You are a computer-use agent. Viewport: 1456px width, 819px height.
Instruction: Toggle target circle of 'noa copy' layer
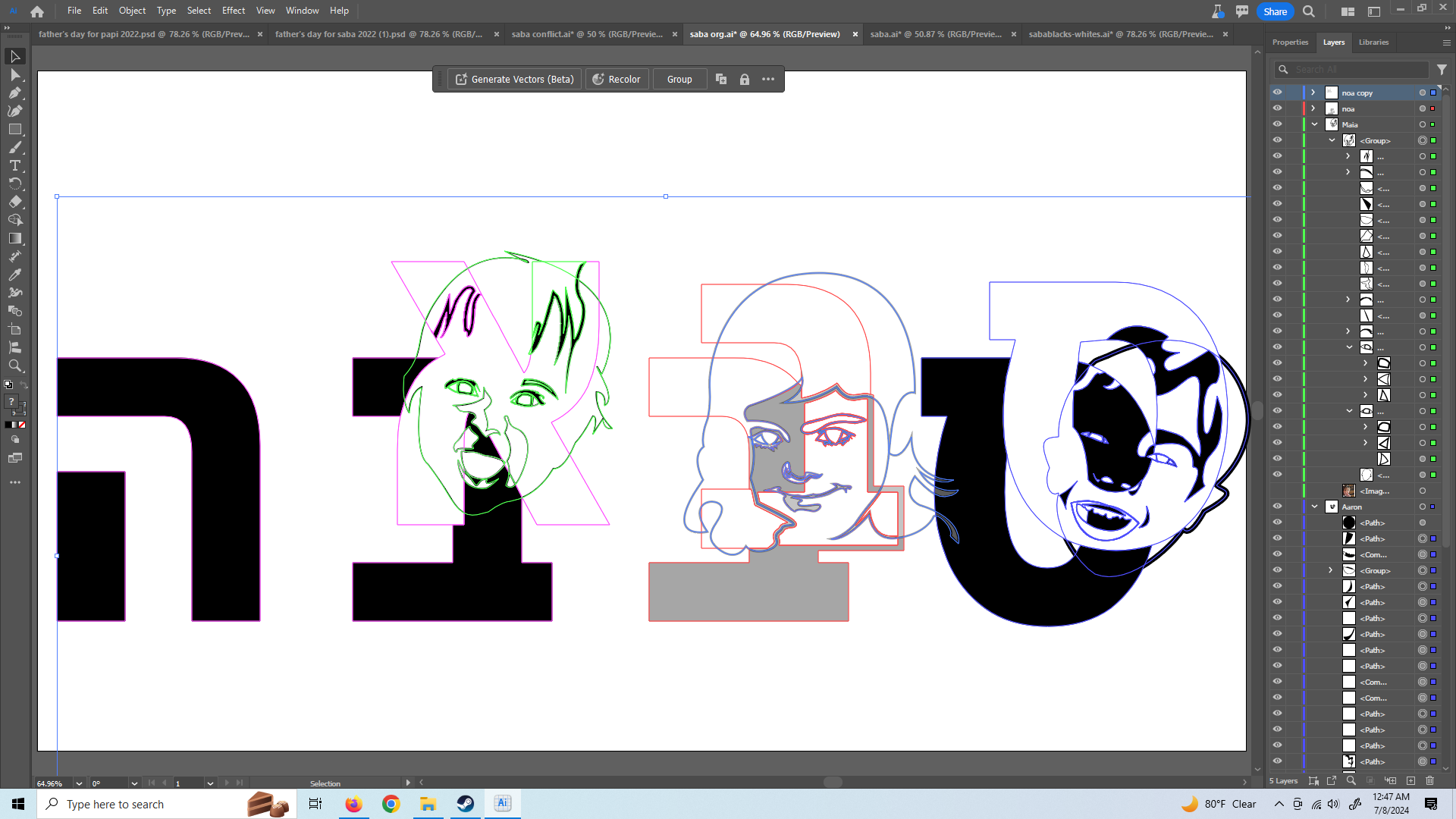tap(1423, 93)
